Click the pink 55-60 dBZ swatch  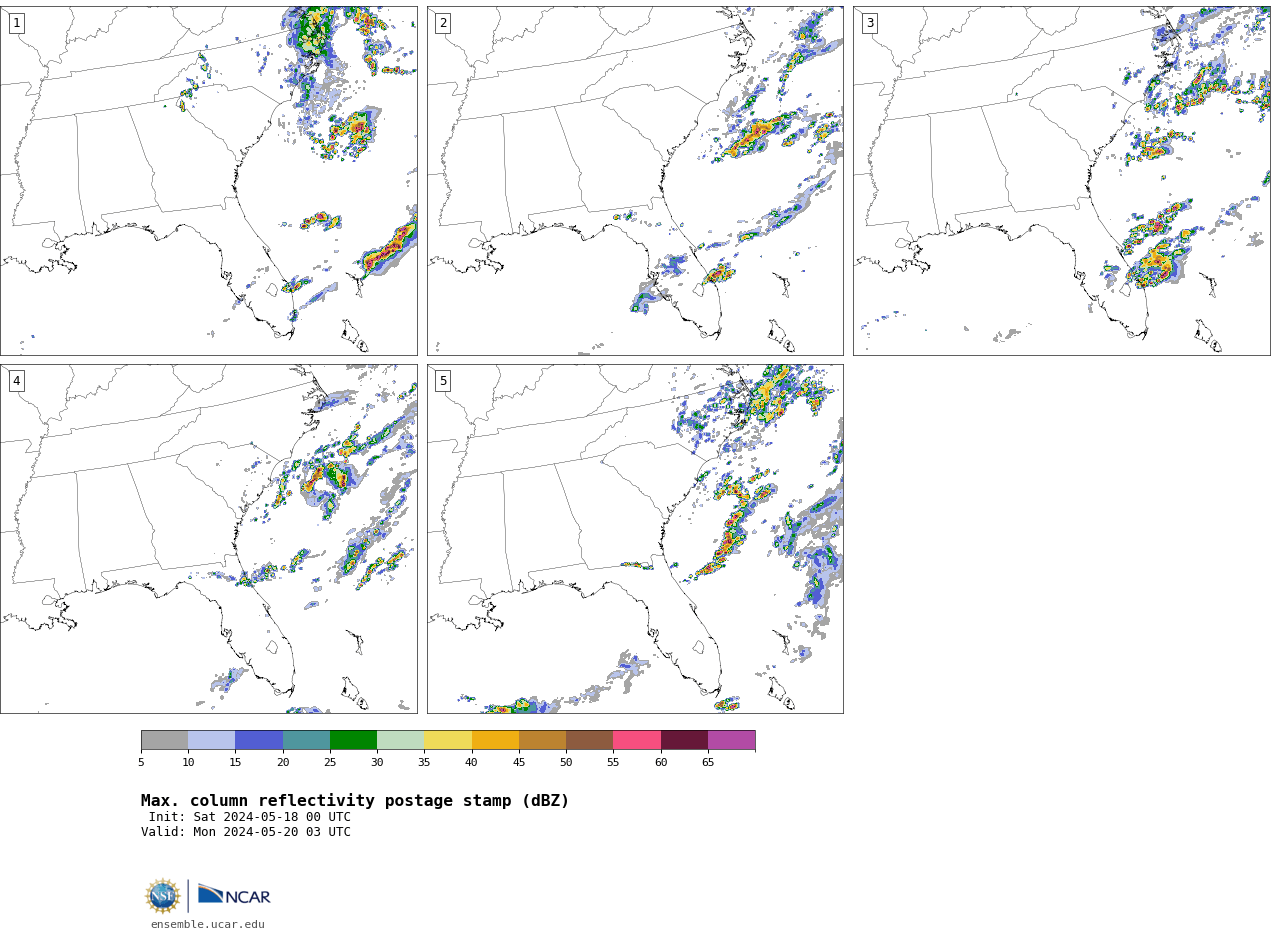[x=637, y=740]
